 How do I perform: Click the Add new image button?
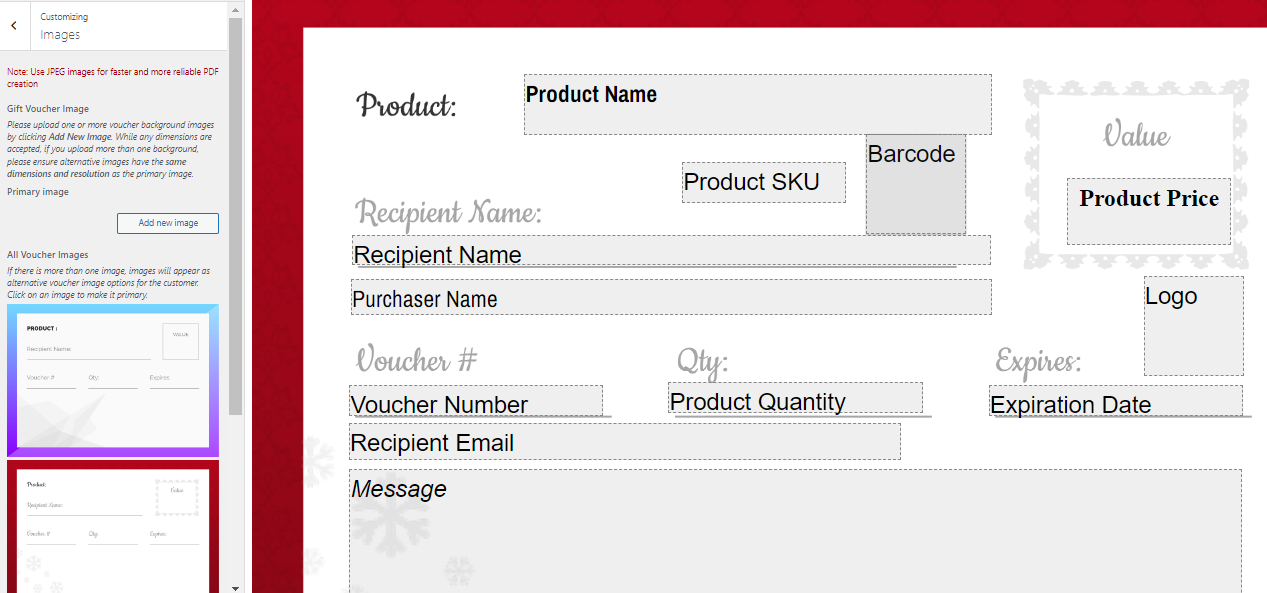coord(168,223)
